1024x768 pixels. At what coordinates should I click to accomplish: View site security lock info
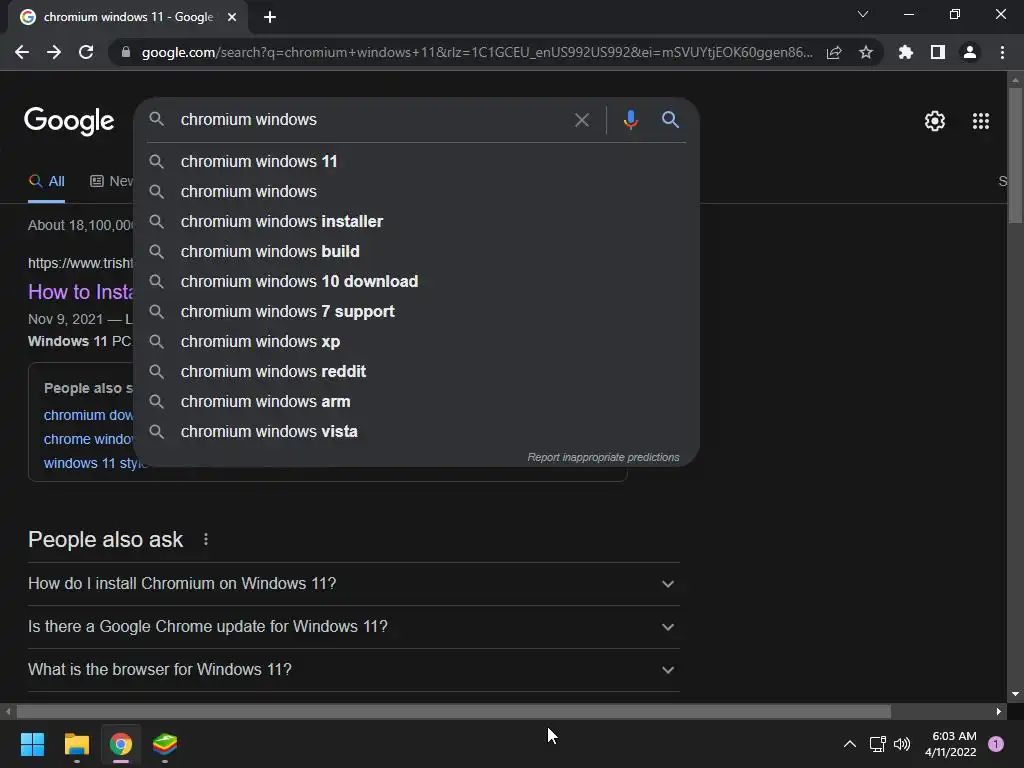pos(126,52)
